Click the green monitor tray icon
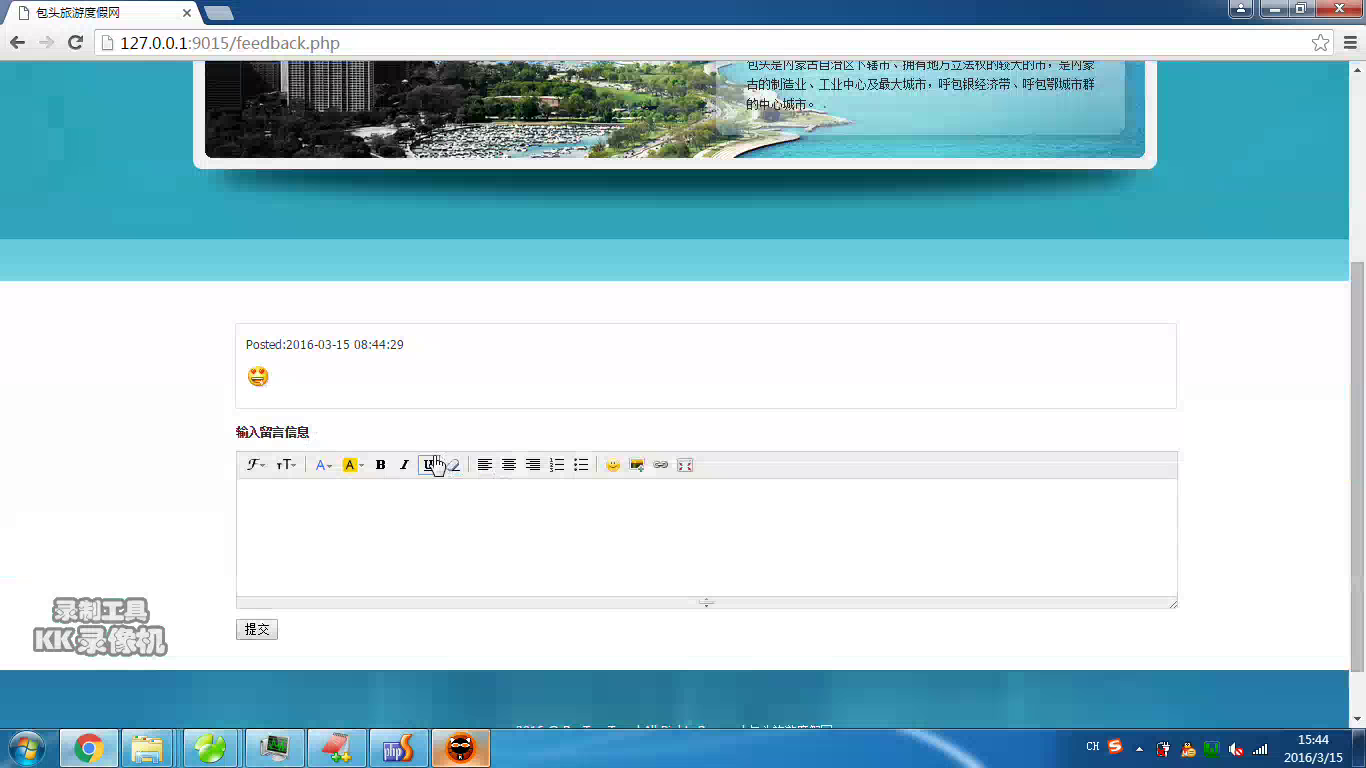This screenshot has width=1366, height=768. (x=1211, y=748)
